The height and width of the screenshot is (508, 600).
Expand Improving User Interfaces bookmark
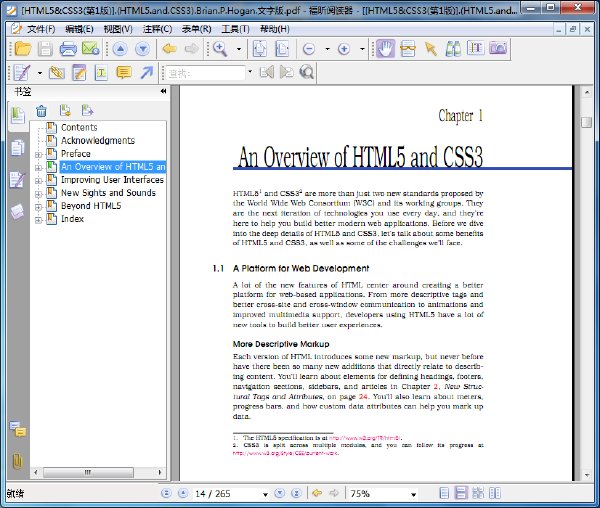pos(38,181)
